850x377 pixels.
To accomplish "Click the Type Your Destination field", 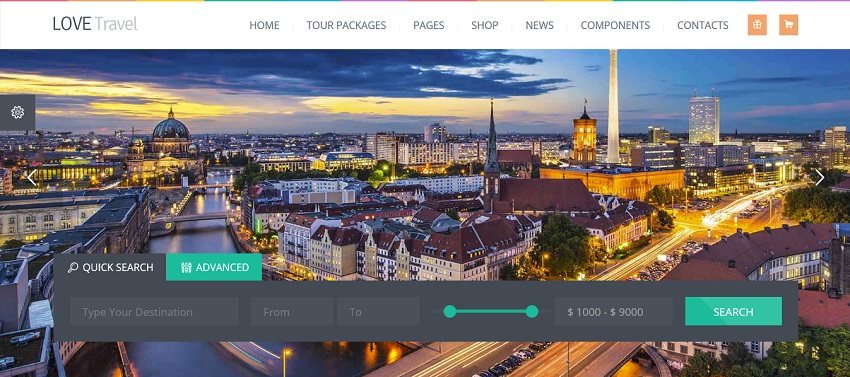I will (x=154, y=311).
